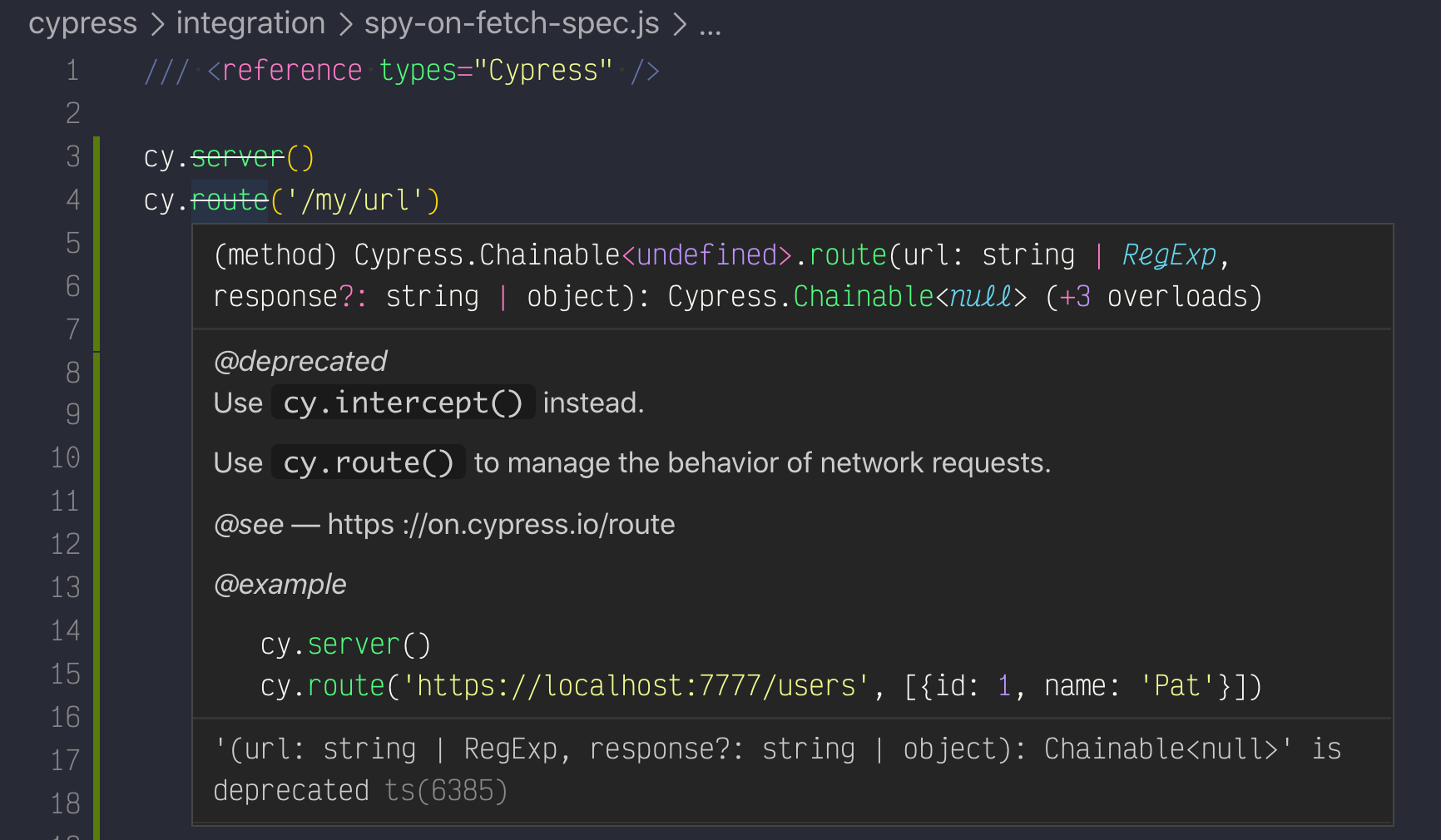
Task: Place cursor in the '/my/url' string
Action: [x=355, y=200]
